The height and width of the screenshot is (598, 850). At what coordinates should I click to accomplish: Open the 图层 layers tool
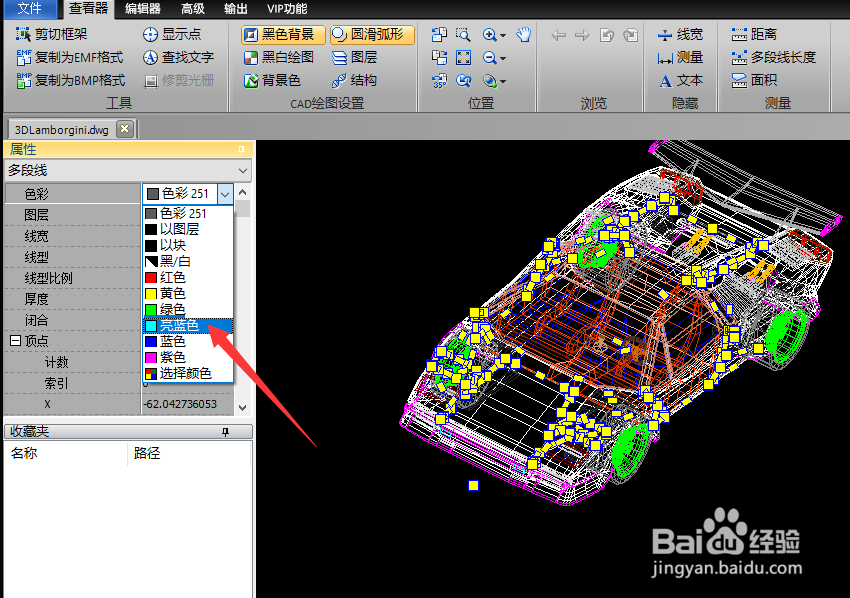(x=355, y=57)
